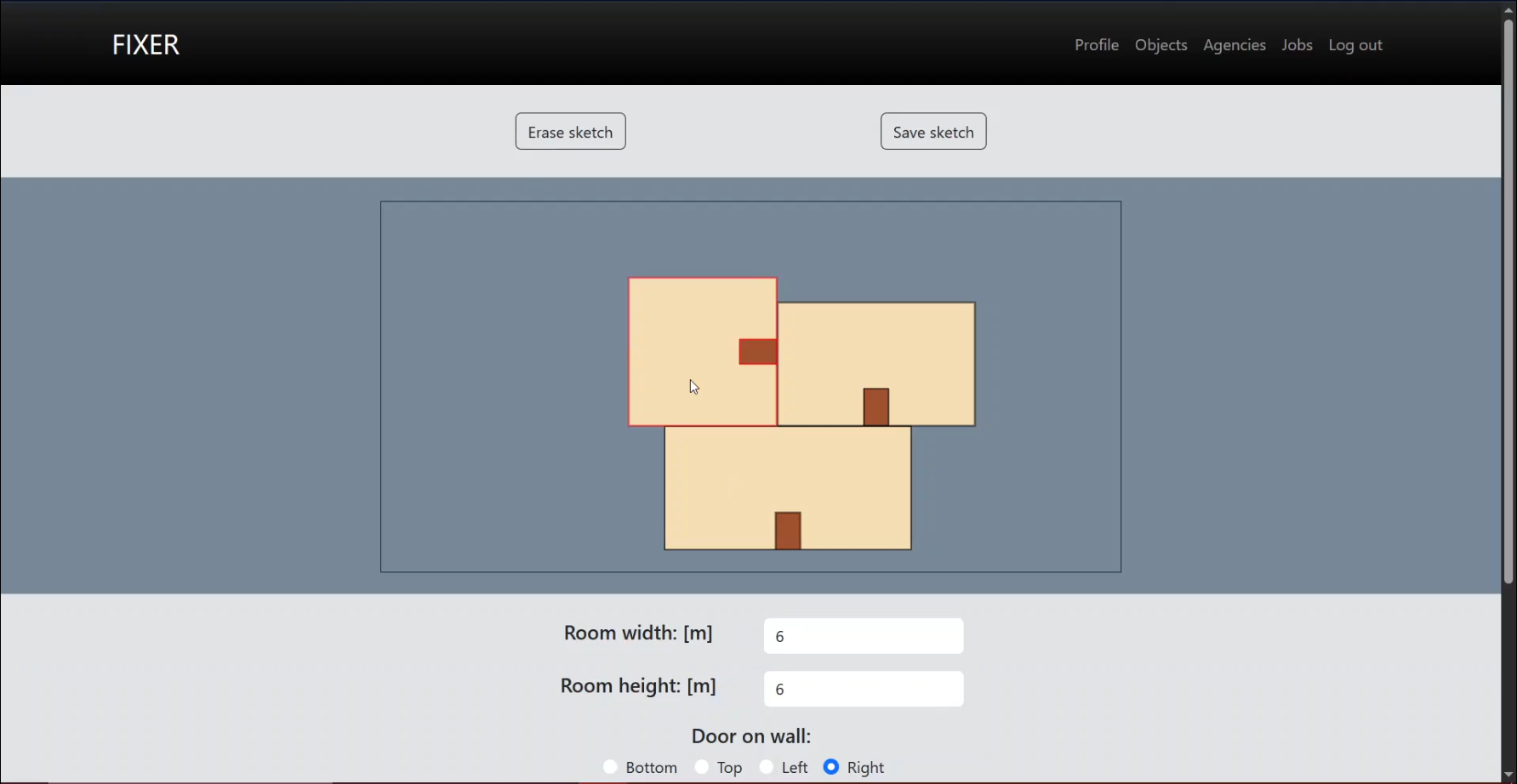Log out of the FIXER account
Viewport: 1517px width, 784px height.
point(1354,44)
